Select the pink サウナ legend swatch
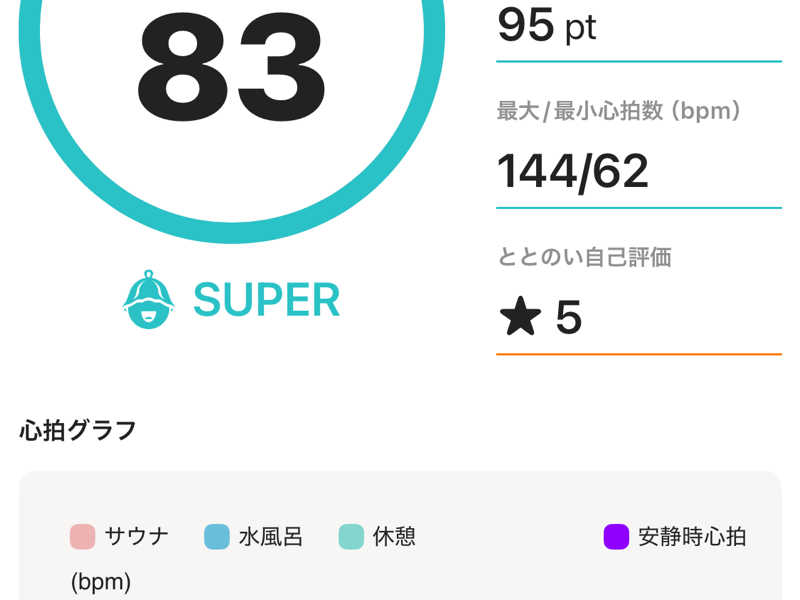The image size is (800, 600). click(x=83, y=537)
